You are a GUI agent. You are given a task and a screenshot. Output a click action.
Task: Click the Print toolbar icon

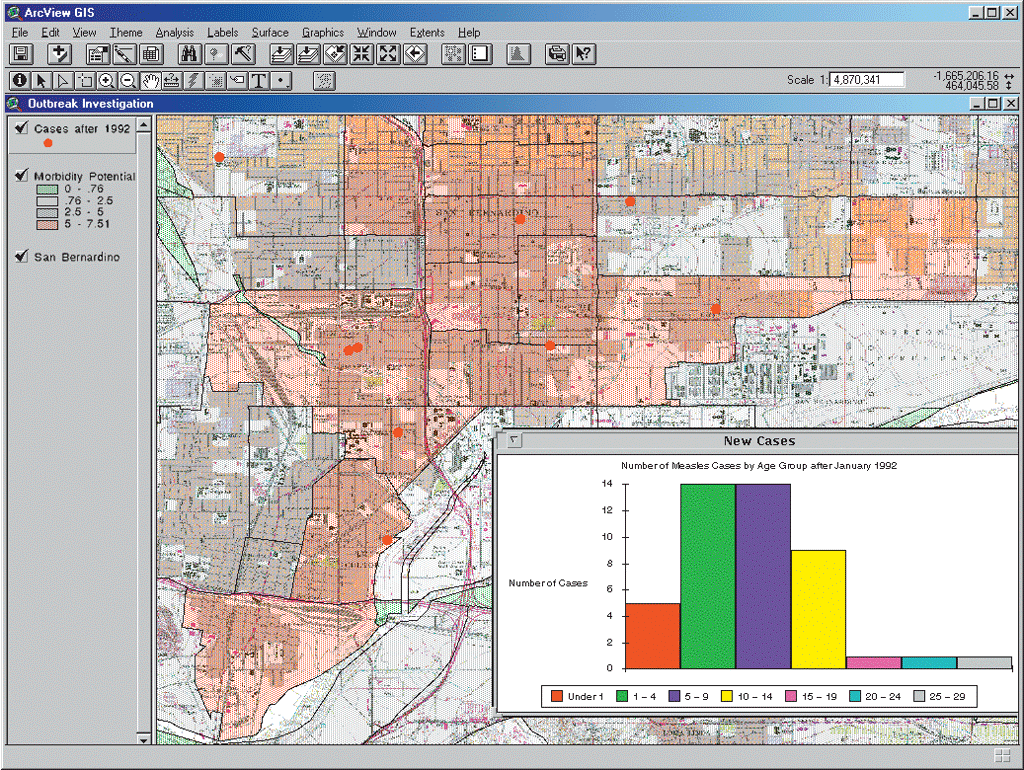557,55
